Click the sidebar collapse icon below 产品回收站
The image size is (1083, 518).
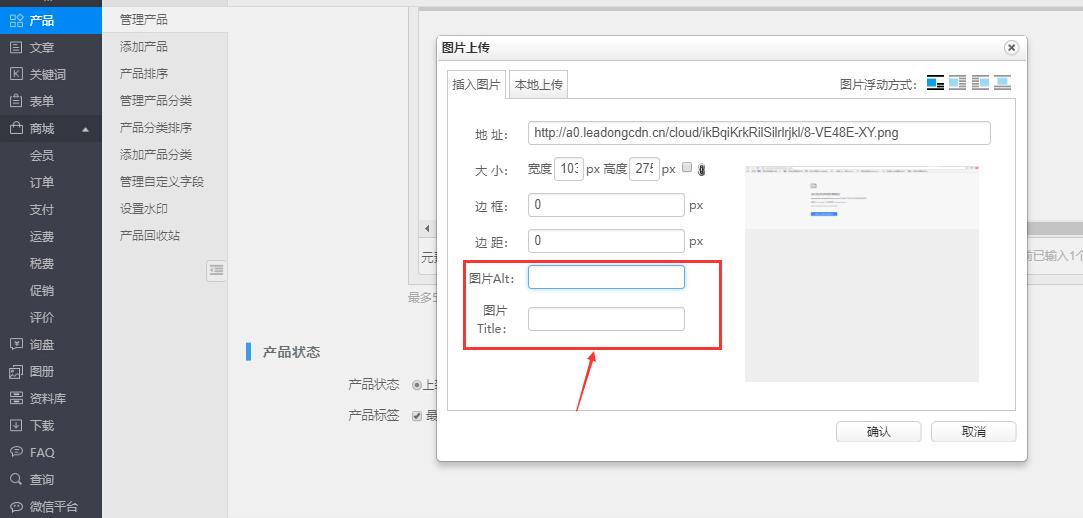tap(216, 270)
